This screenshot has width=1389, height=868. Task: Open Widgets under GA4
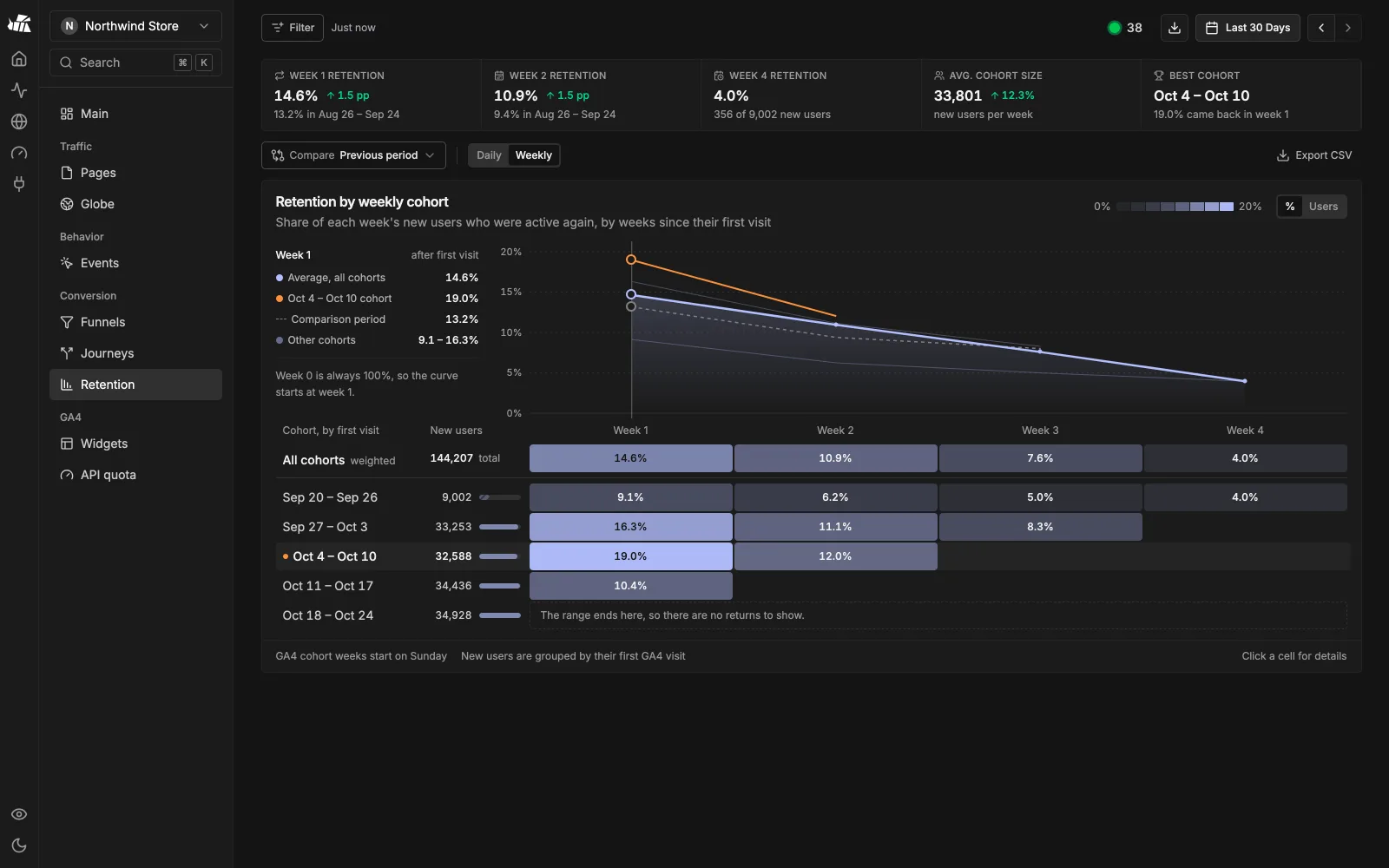(x=135, y=444)
